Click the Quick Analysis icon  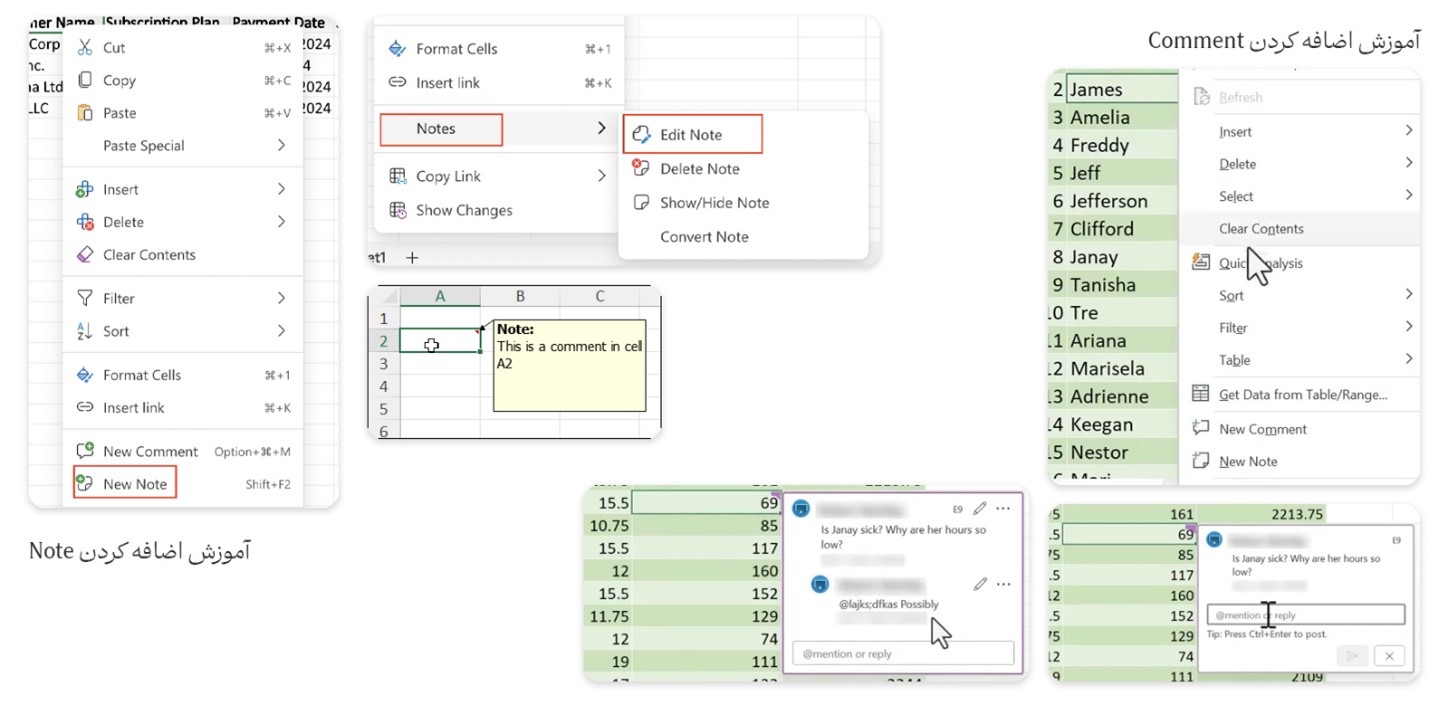pyautogui.click(x=1200, y=262)
